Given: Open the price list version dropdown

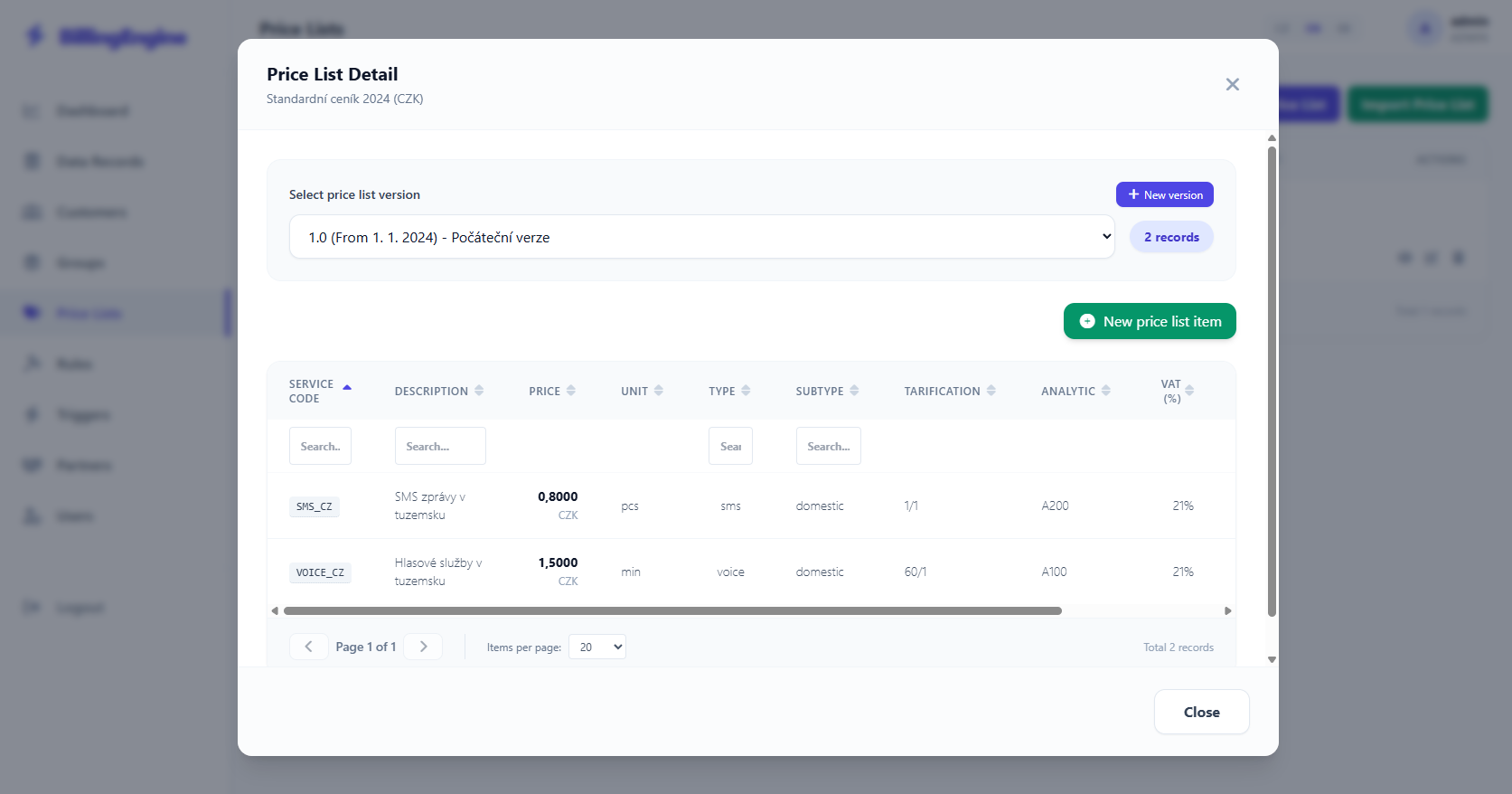Looking at the screenshot, I should 701,237.
